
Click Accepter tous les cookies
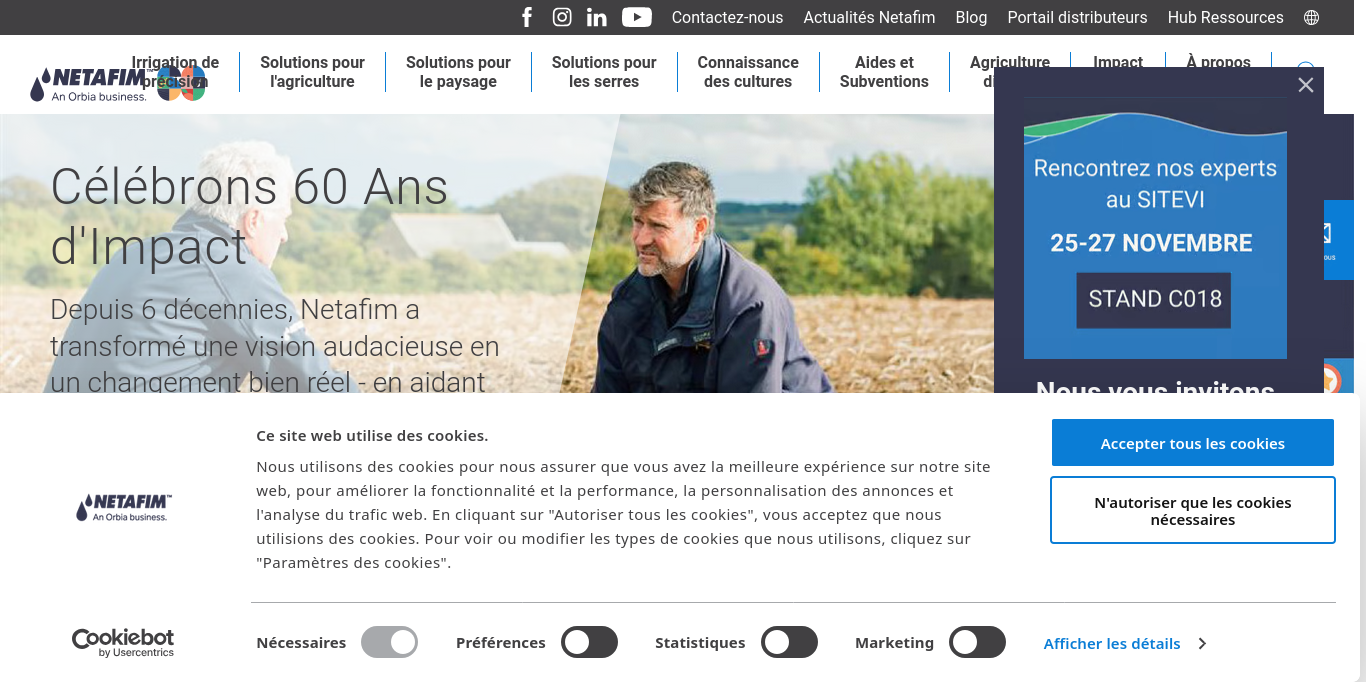[x=1192, y=442]
